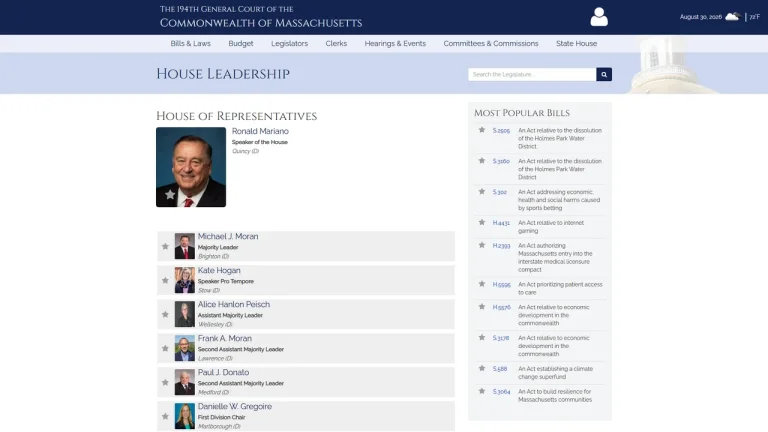The height and width of the screenshot is (432, 768).
Task: Click Frank A. Moran's thumbnail photo
Action: click(185, 348)
